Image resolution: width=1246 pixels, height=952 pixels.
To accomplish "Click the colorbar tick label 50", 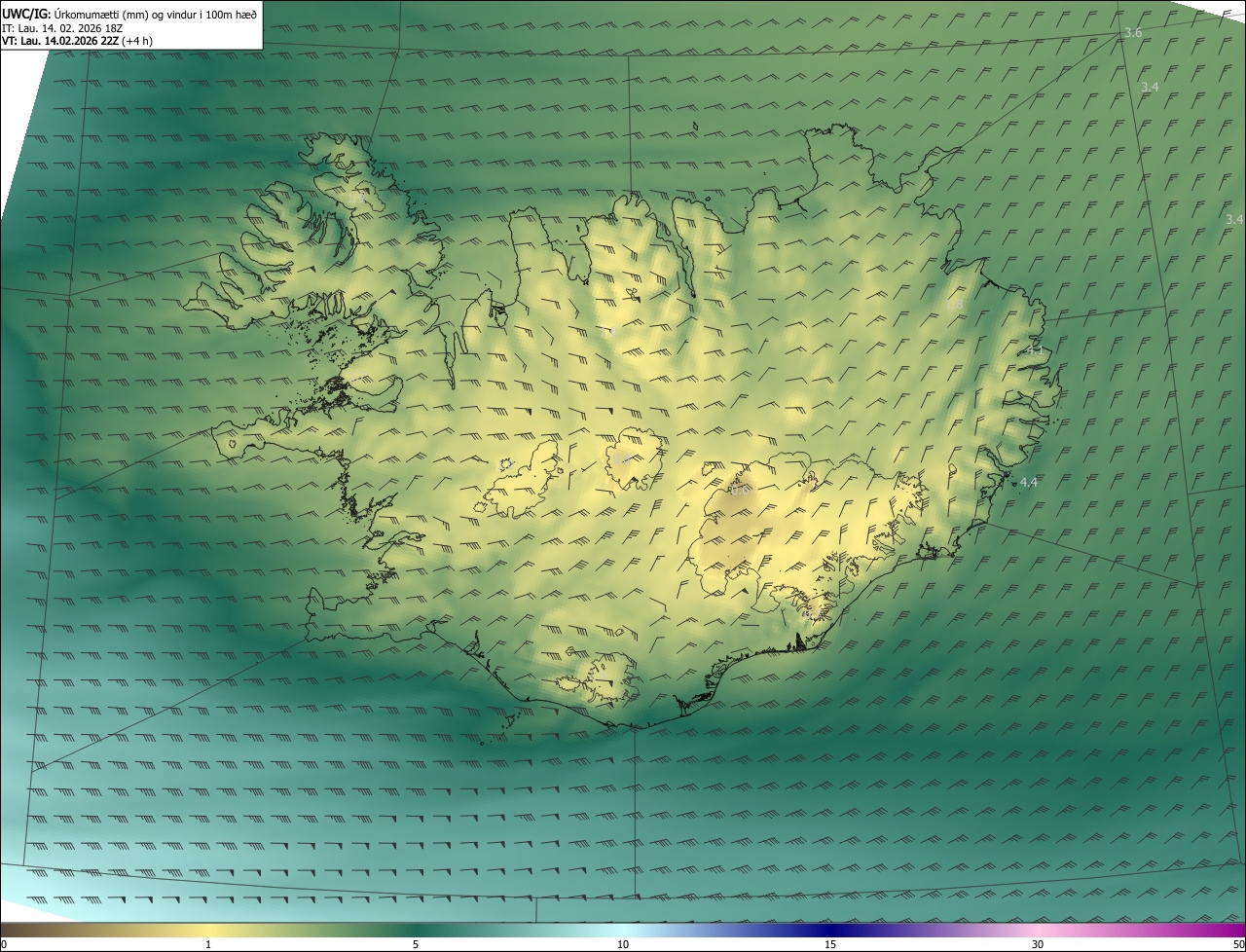I will [1238, 944].
